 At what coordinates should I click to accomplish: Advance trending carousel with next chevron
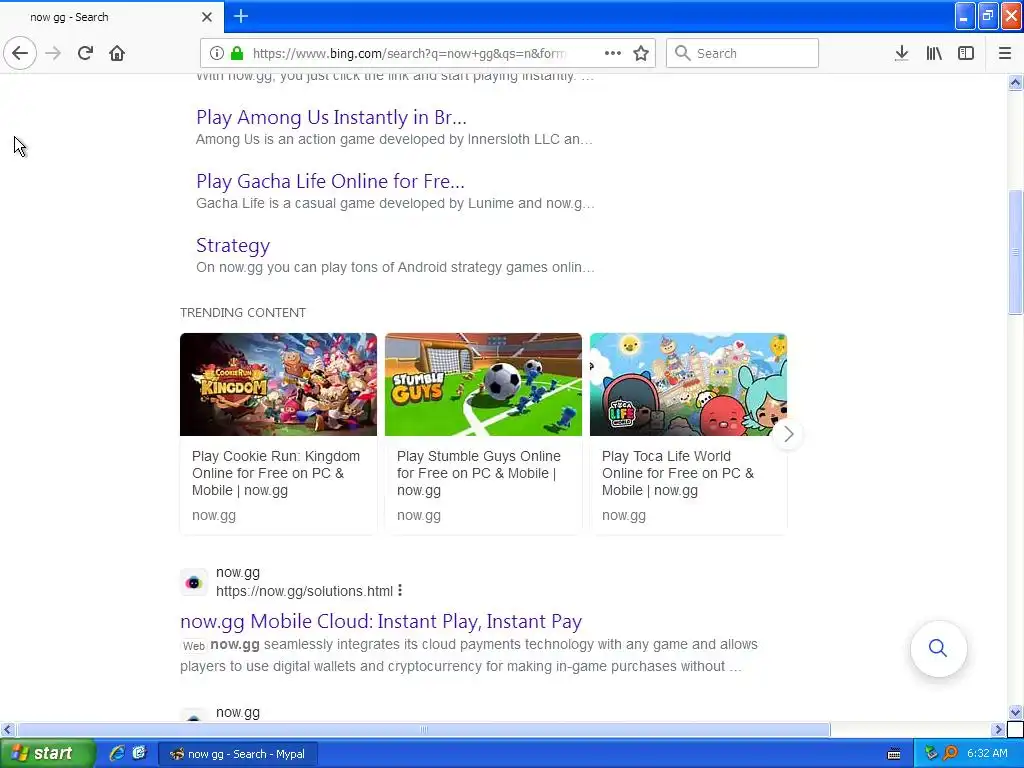[x=788, y=434]
